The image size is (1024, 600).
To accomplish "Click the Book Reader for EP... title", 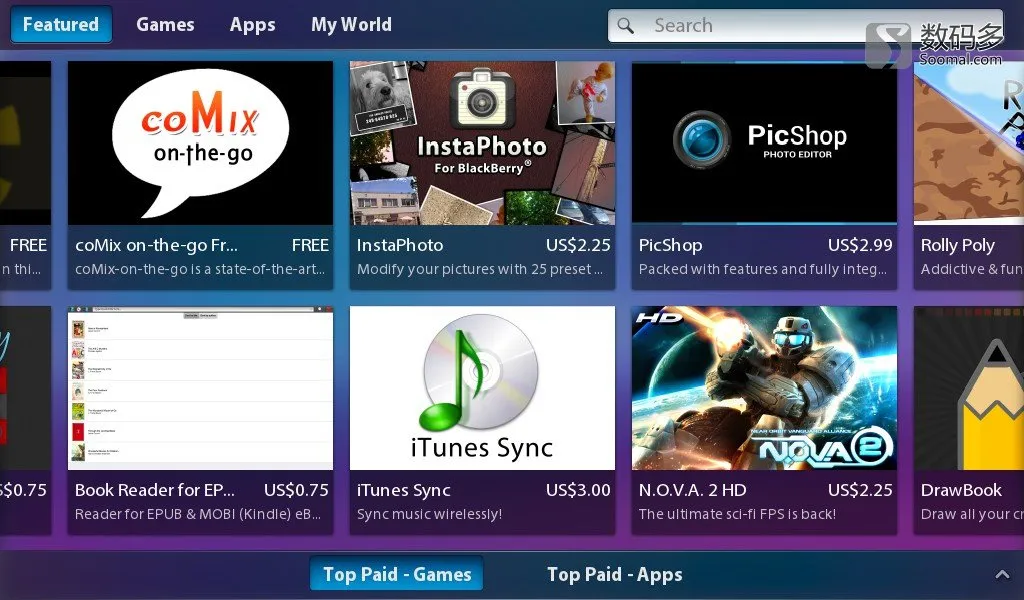I will pyautogui.click(x=155, y=490).
